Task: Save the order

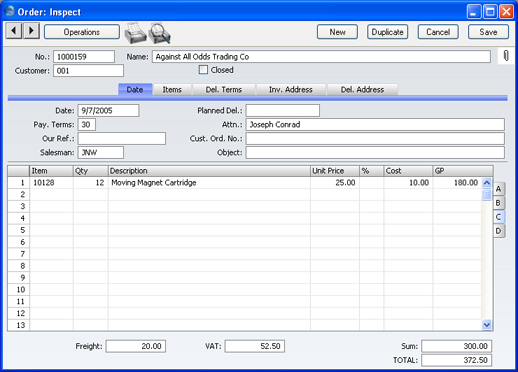Action: point(488,32)
